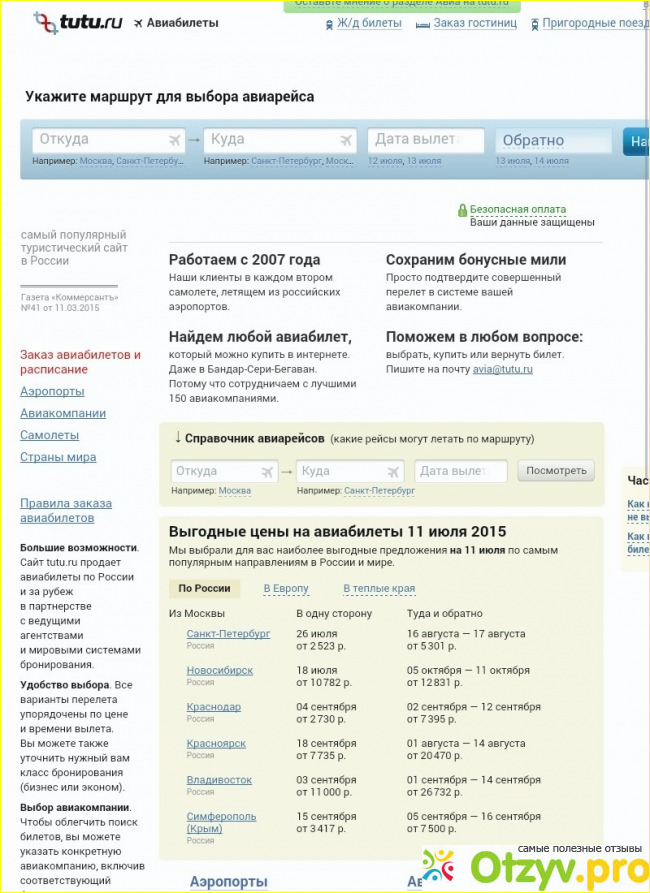Viewport: 650px width, 893px height.
Task: Open Заказ гостиниц section
Action: (475, 23)
